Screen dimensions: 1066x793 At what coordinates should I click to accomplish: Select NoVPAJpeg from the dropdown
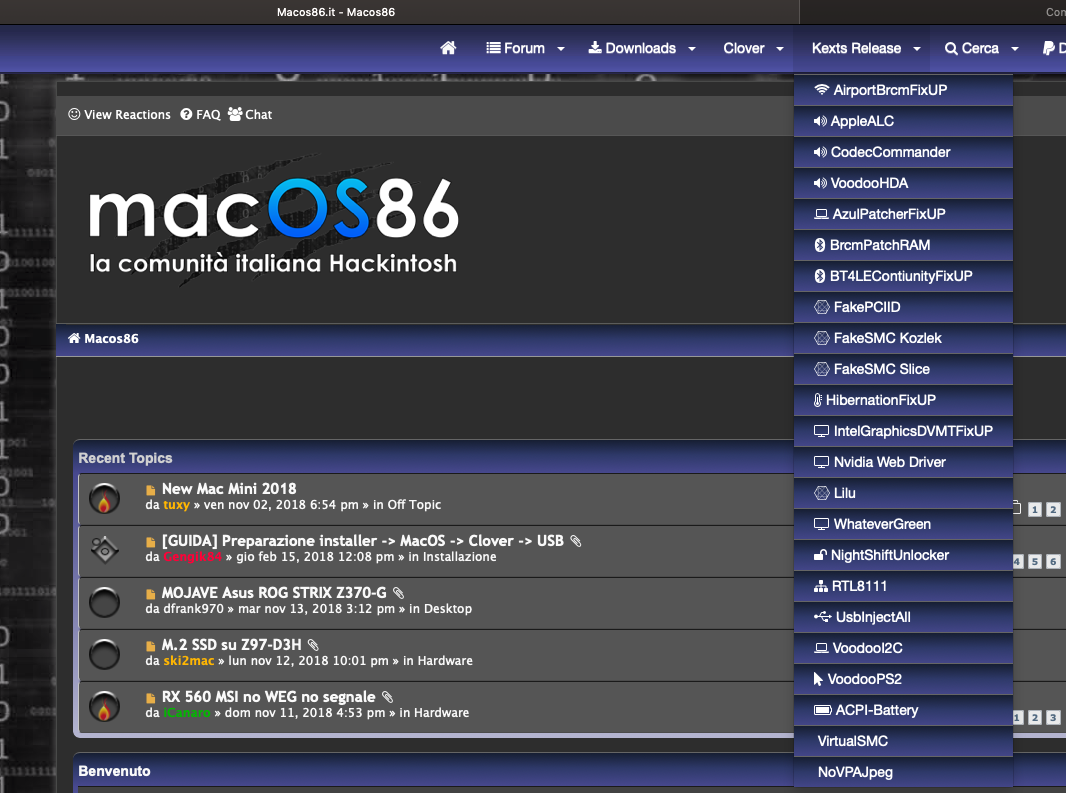[x=903, y=772]
